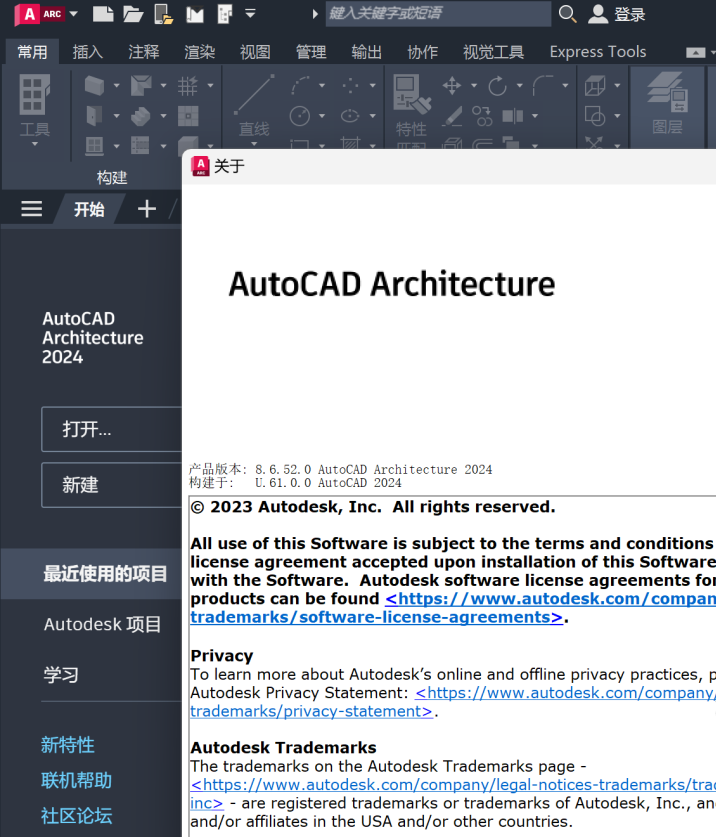716x837 pixels.
Task: Expand the Wall tool dropdown arrow
Action: click(x=116, y=85)
